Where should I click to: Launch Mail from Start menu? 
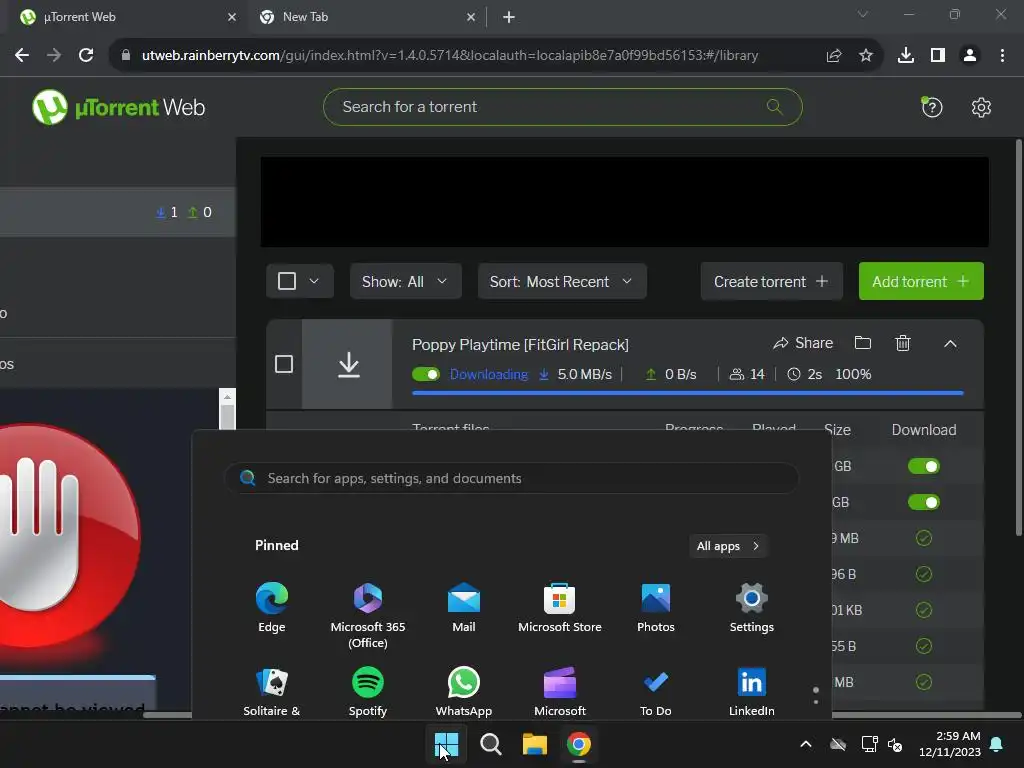[464, 607]
